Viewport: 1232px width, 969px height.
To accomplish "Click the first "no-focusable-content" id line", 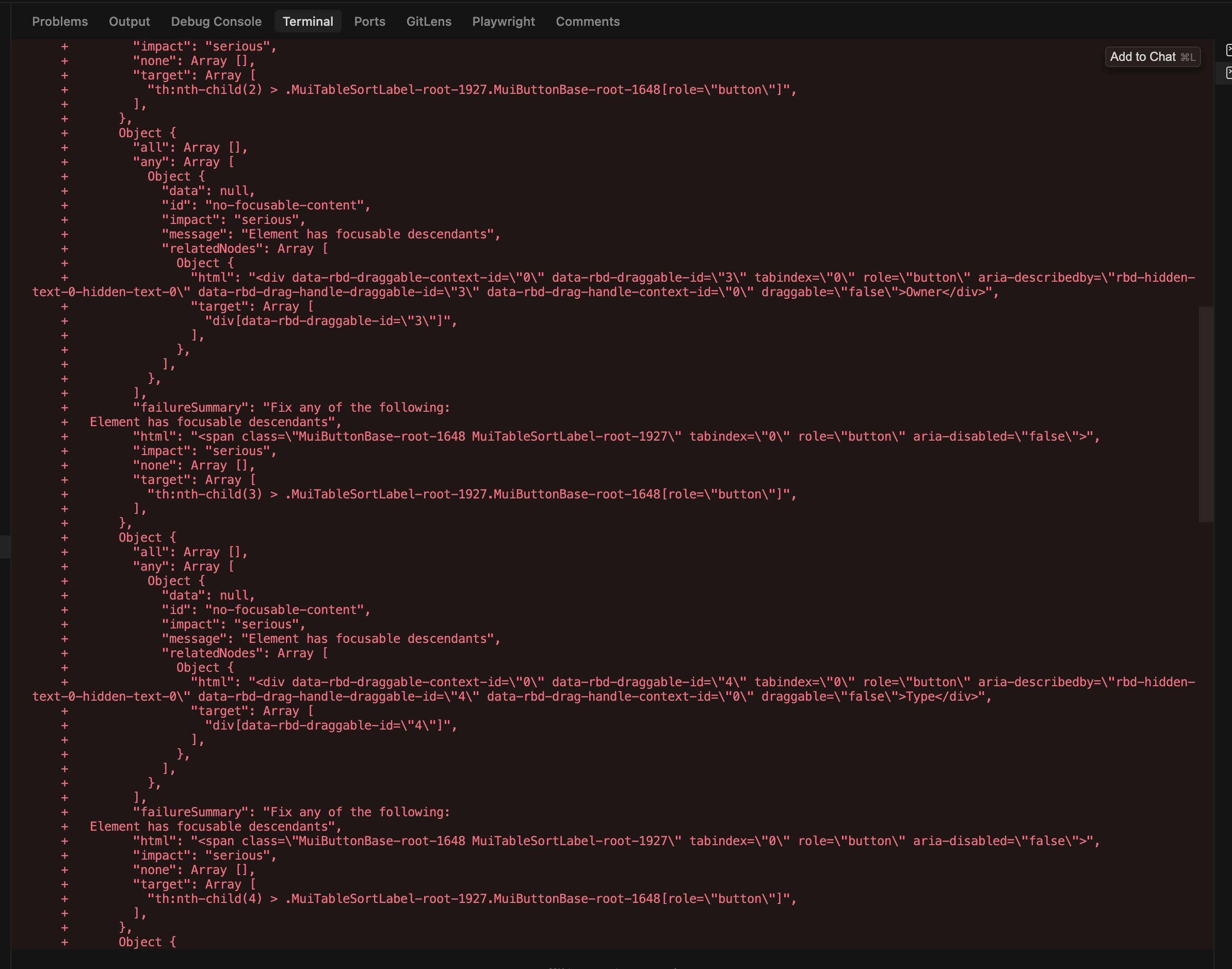I will pos(266,205).
